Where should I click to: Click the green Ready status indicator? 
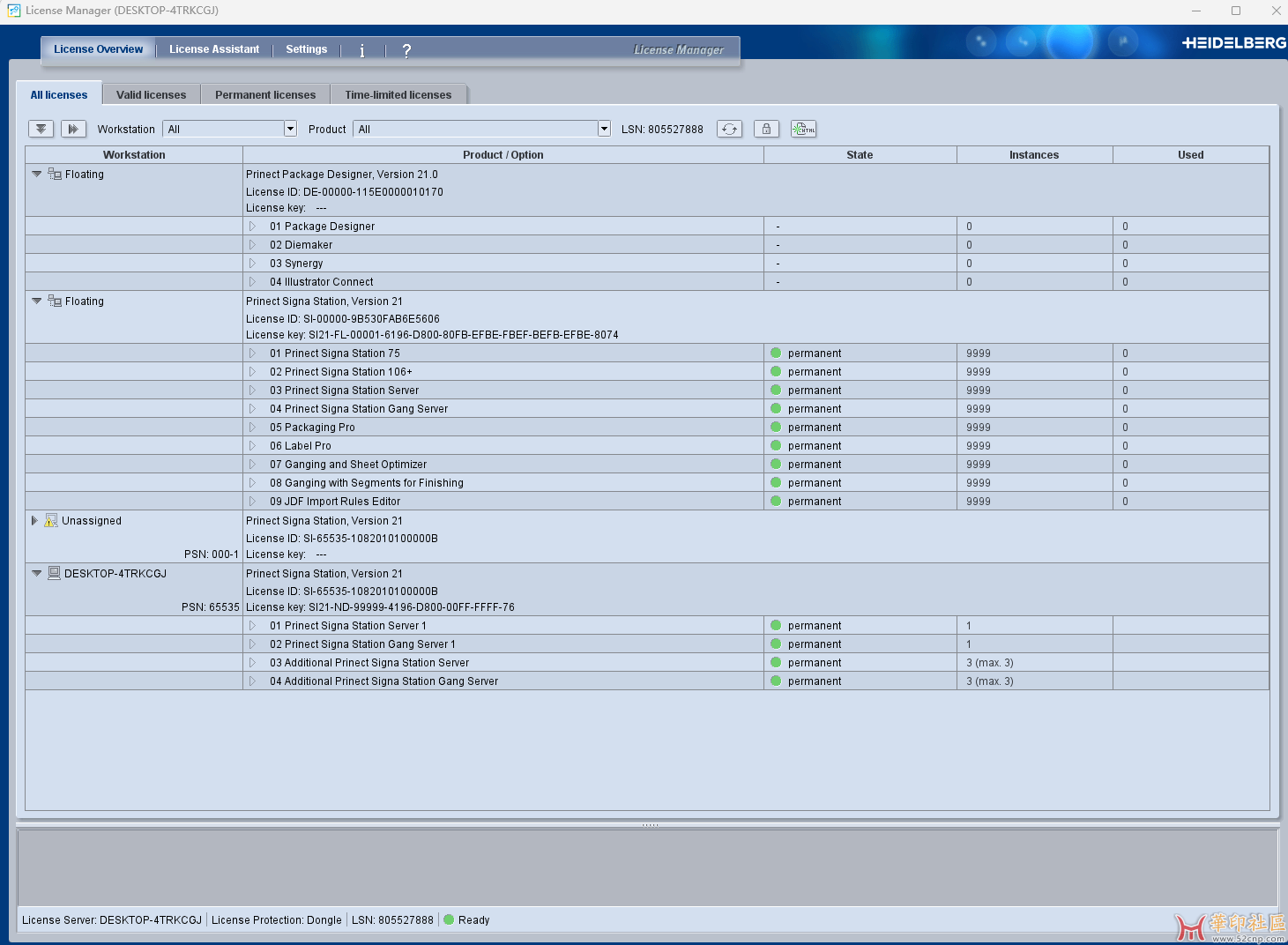449,919
